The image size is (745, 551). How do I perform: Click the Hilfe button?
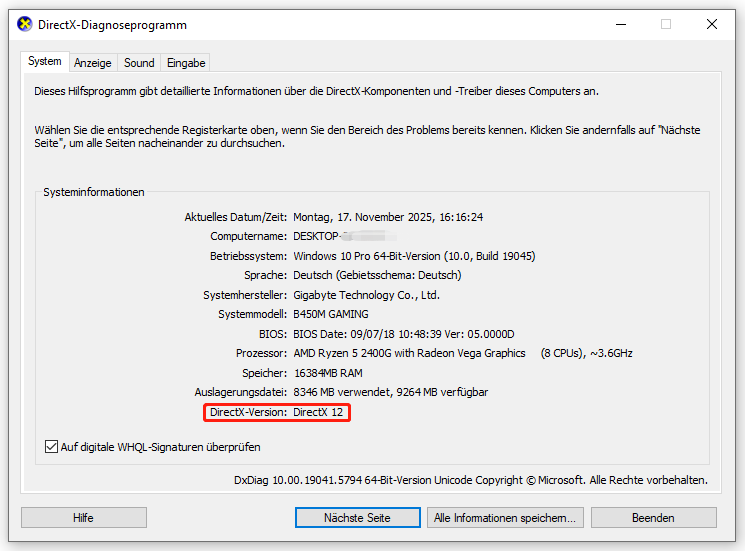(x=84, y=518)
